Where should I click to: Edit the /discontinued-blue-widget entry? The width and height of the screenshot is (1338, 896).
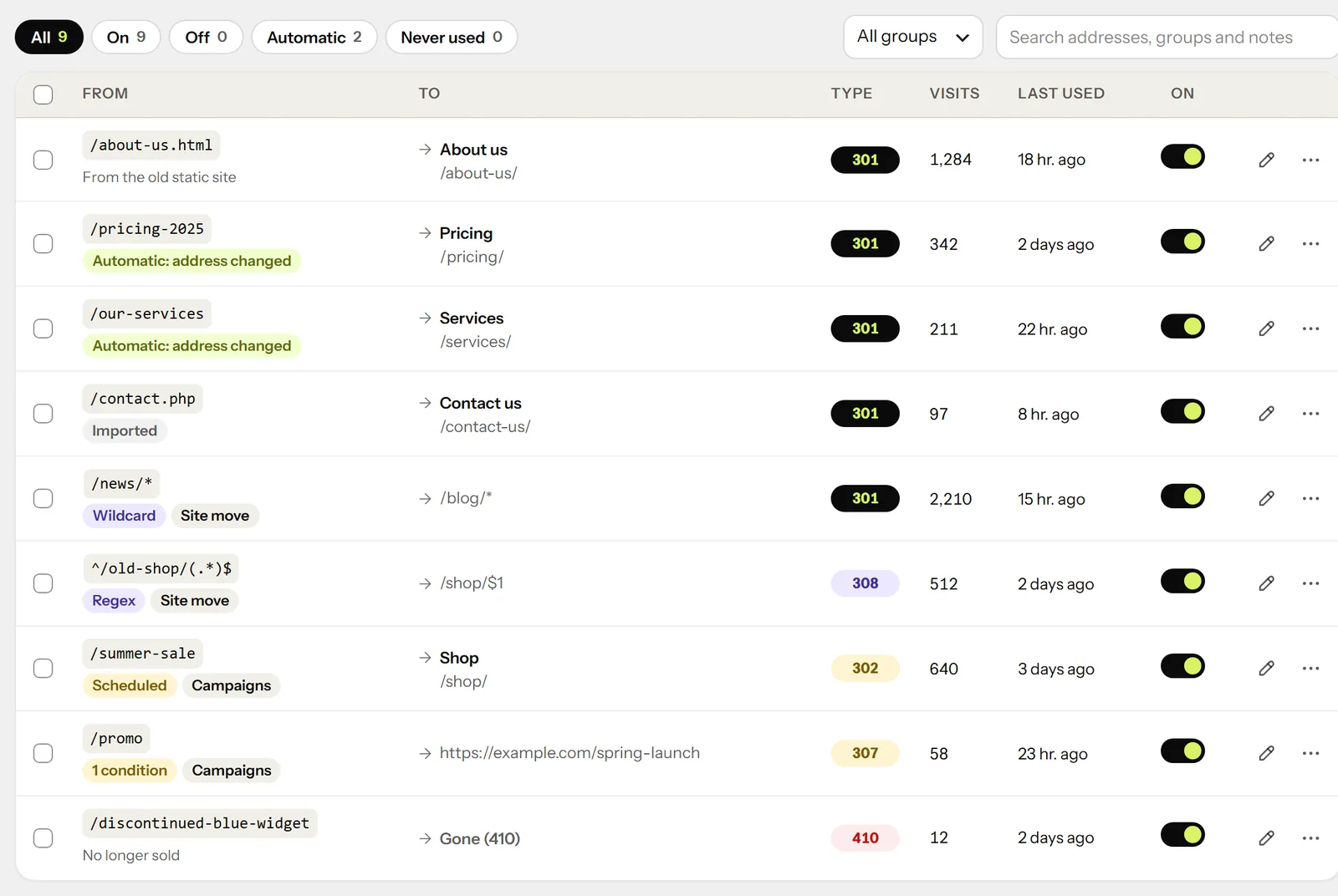point(1266,837)
